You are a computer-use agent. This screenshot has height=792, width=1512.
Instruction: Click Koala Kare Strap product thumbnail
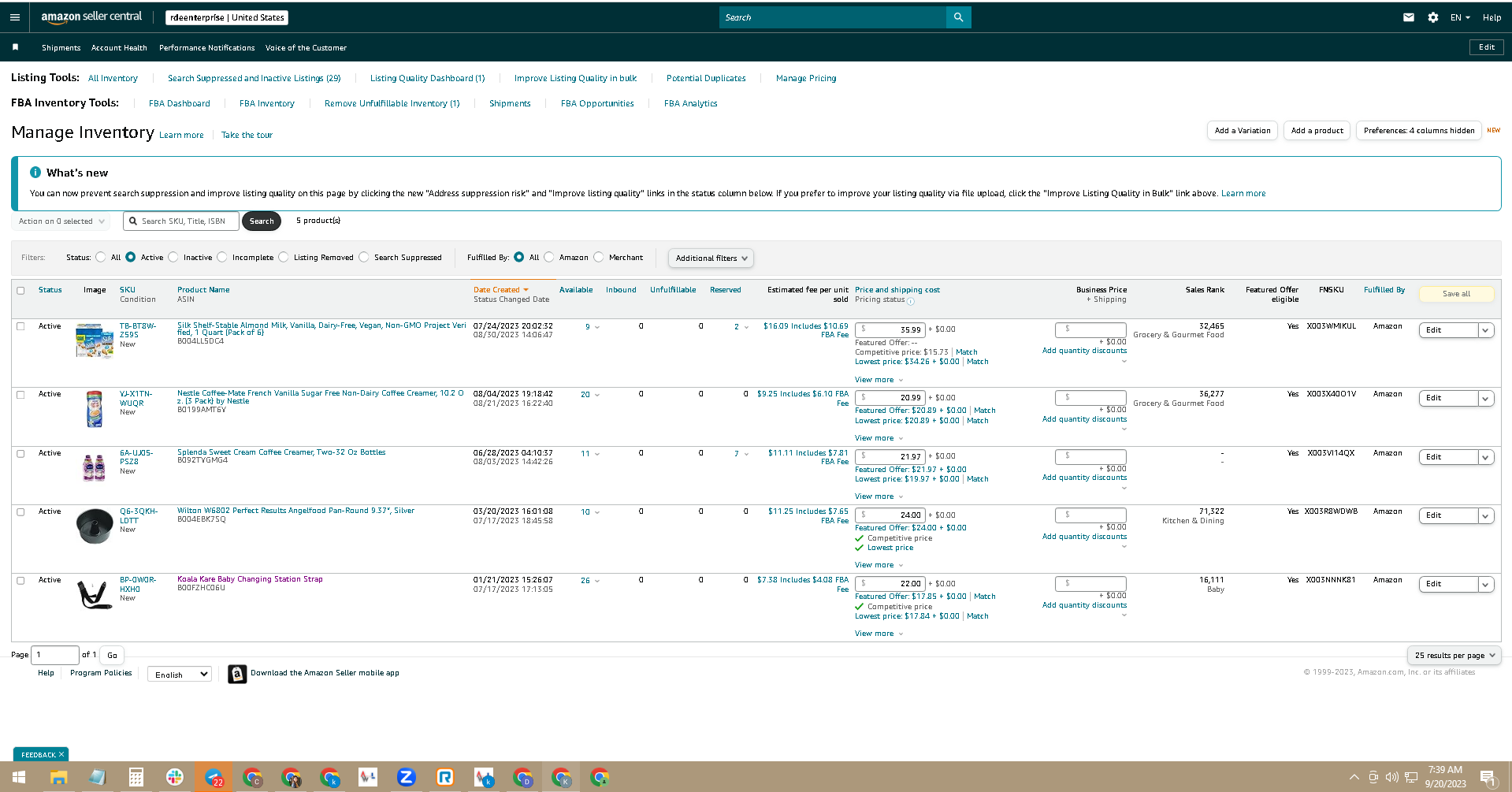pyautogui.click(x=95, y=594)
